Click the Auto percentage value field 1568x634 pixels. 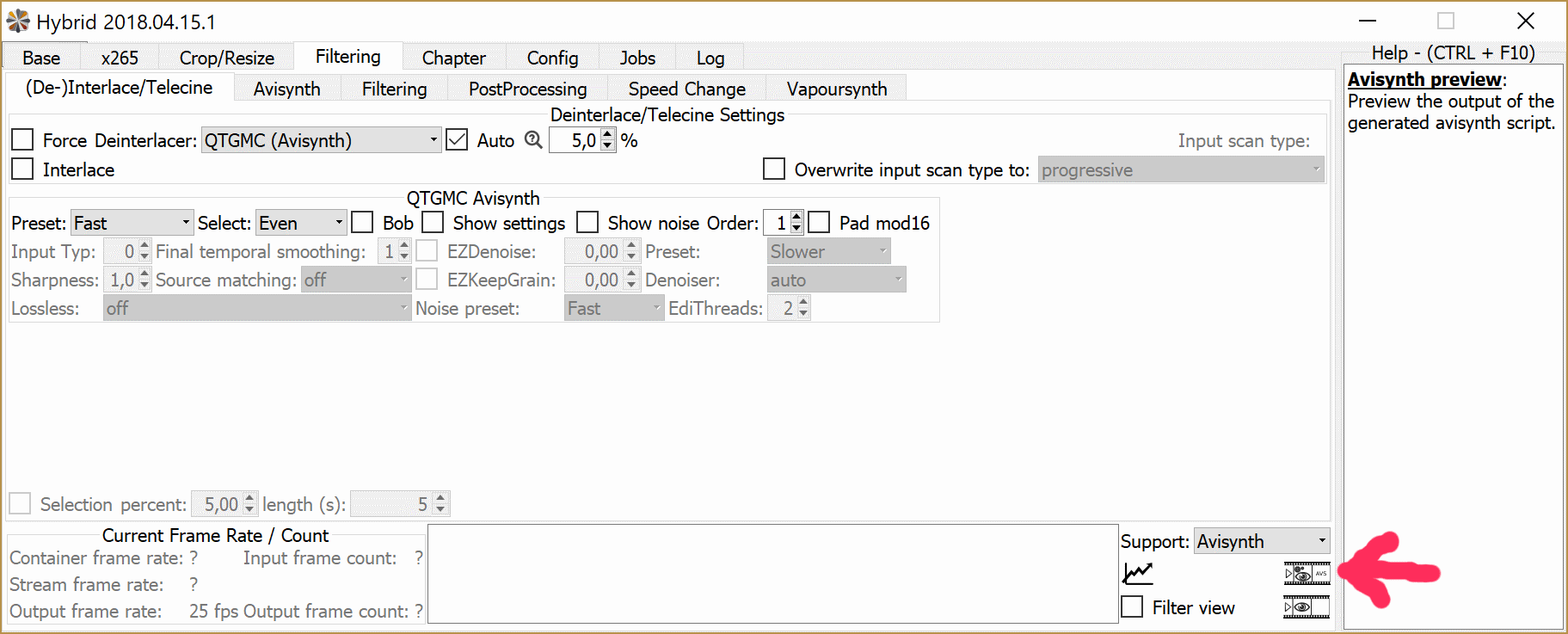(x=575, y=140)
